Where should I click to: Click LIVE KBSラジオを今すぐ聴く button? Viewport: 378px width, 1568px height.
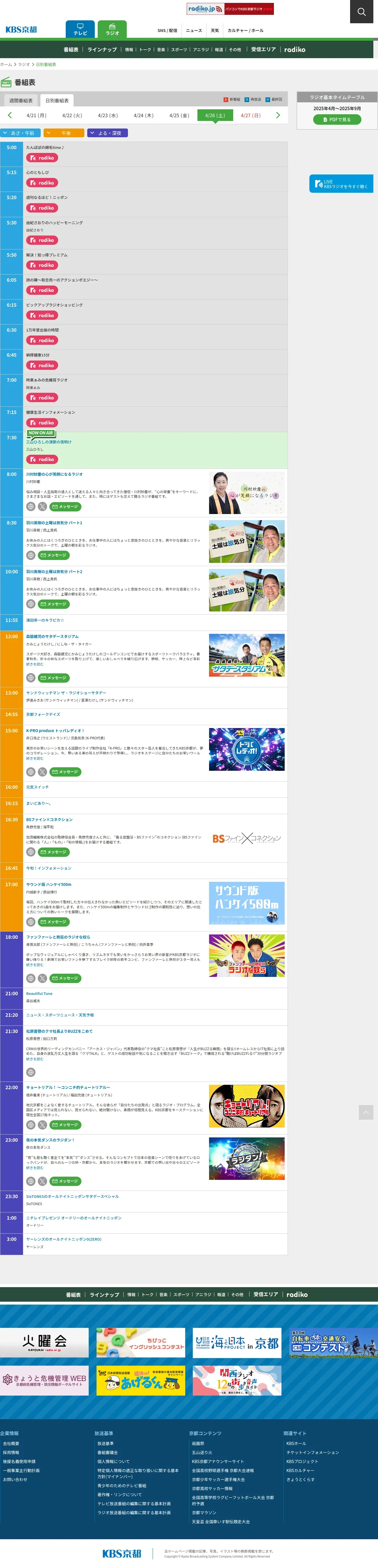(341, 184)
